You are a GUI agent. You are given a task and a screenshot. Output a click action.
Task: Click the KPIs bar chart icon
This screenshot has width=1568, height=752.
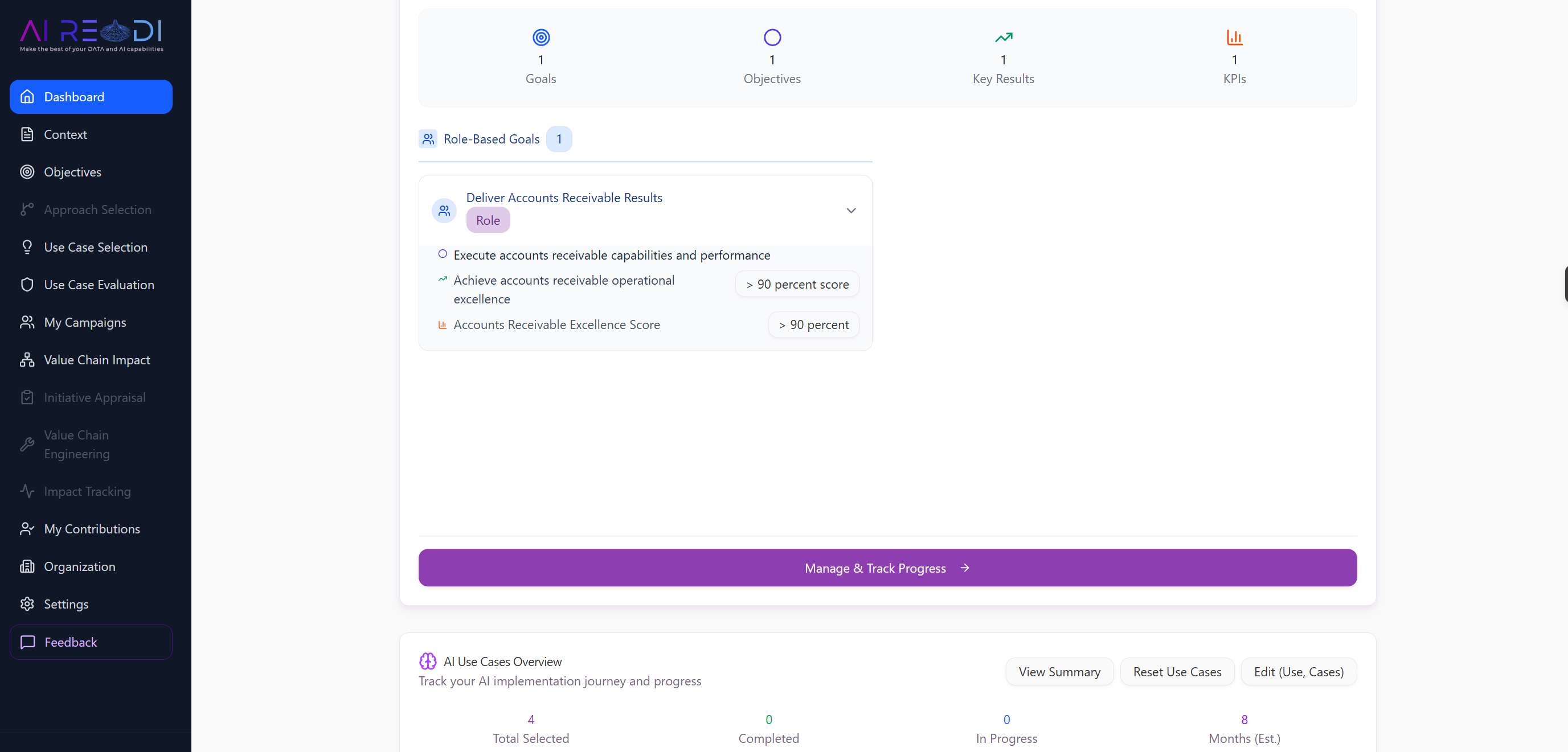pyautogui.click(x=1234, y=38)
